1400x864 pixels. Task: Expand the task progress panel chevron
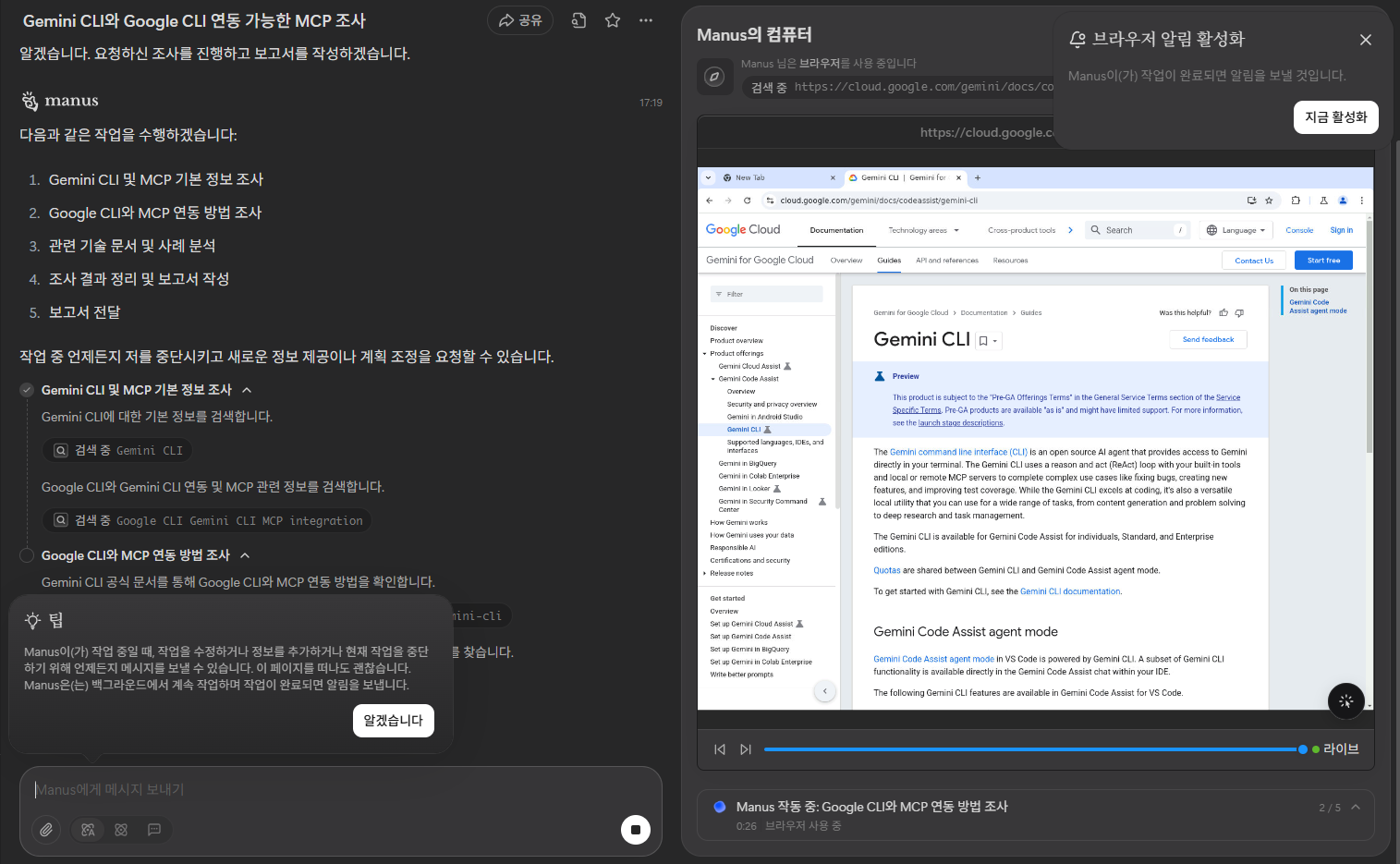click(1356, 807)
